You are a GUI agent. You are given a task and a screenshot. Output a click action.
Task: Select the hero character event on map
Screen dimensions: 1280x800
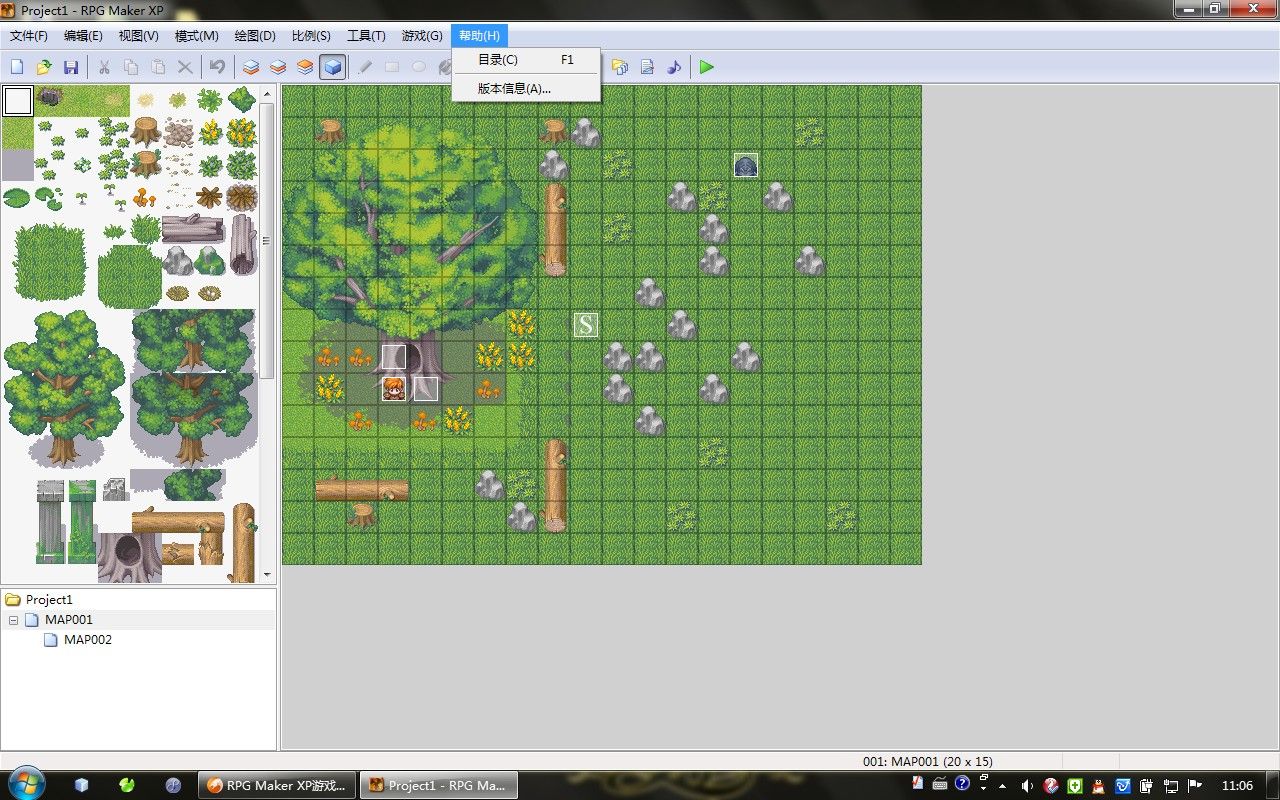click(394, 389)
